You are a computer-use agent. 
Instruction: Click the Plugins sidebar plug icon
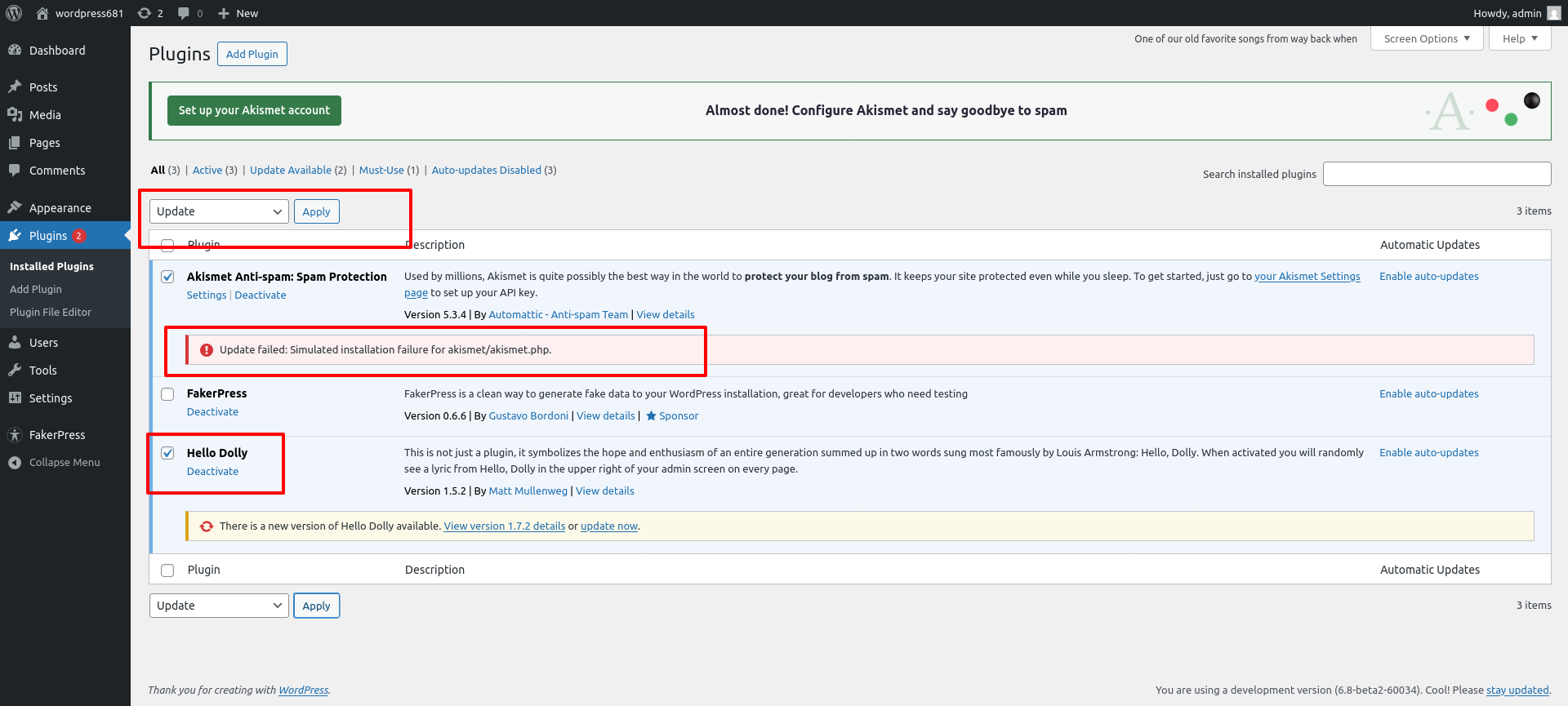tap(15, 236)
